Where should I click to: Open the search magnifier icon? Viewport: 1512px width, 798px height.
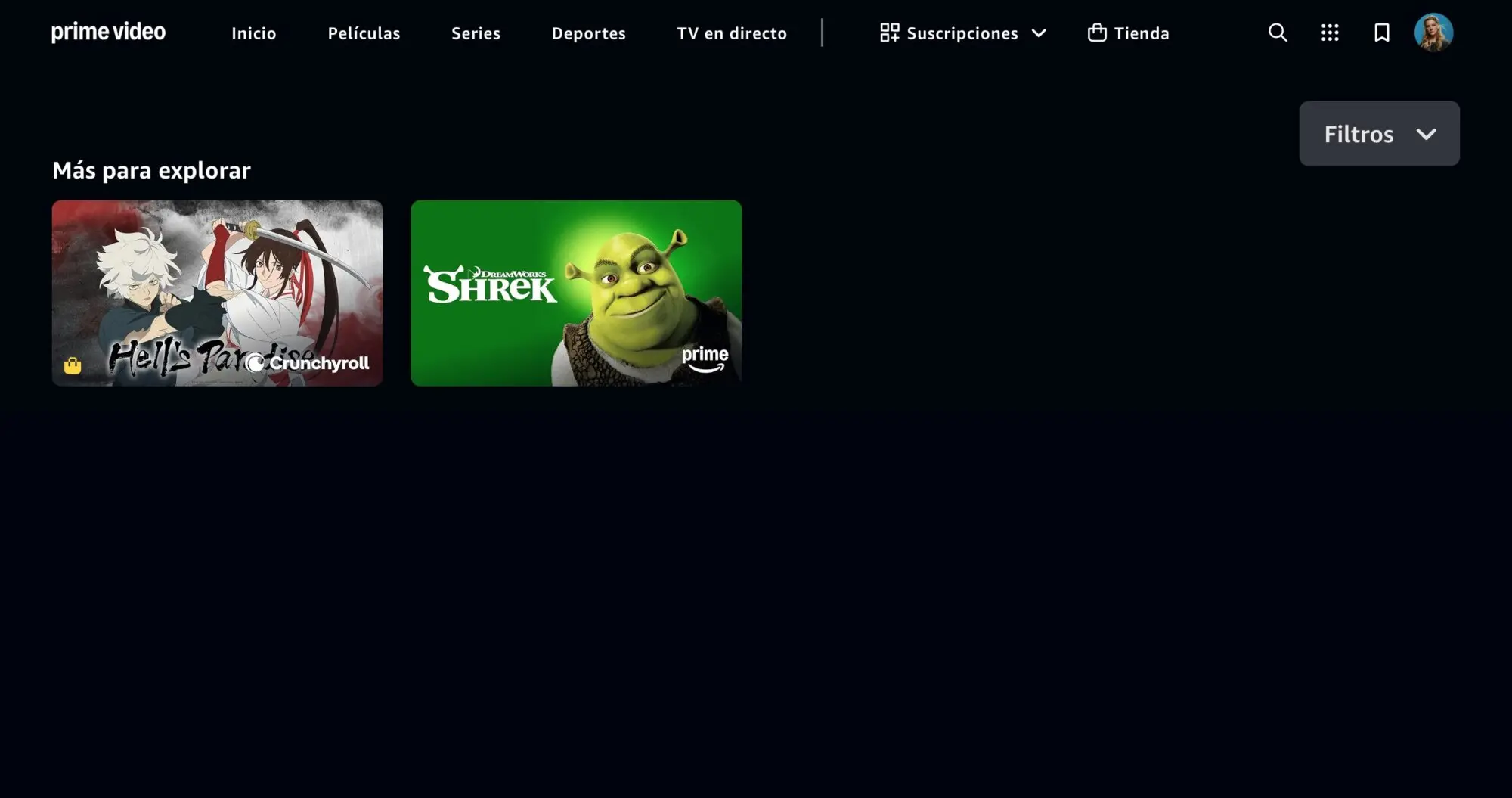pyautogui.click(x=1277, y=33)
